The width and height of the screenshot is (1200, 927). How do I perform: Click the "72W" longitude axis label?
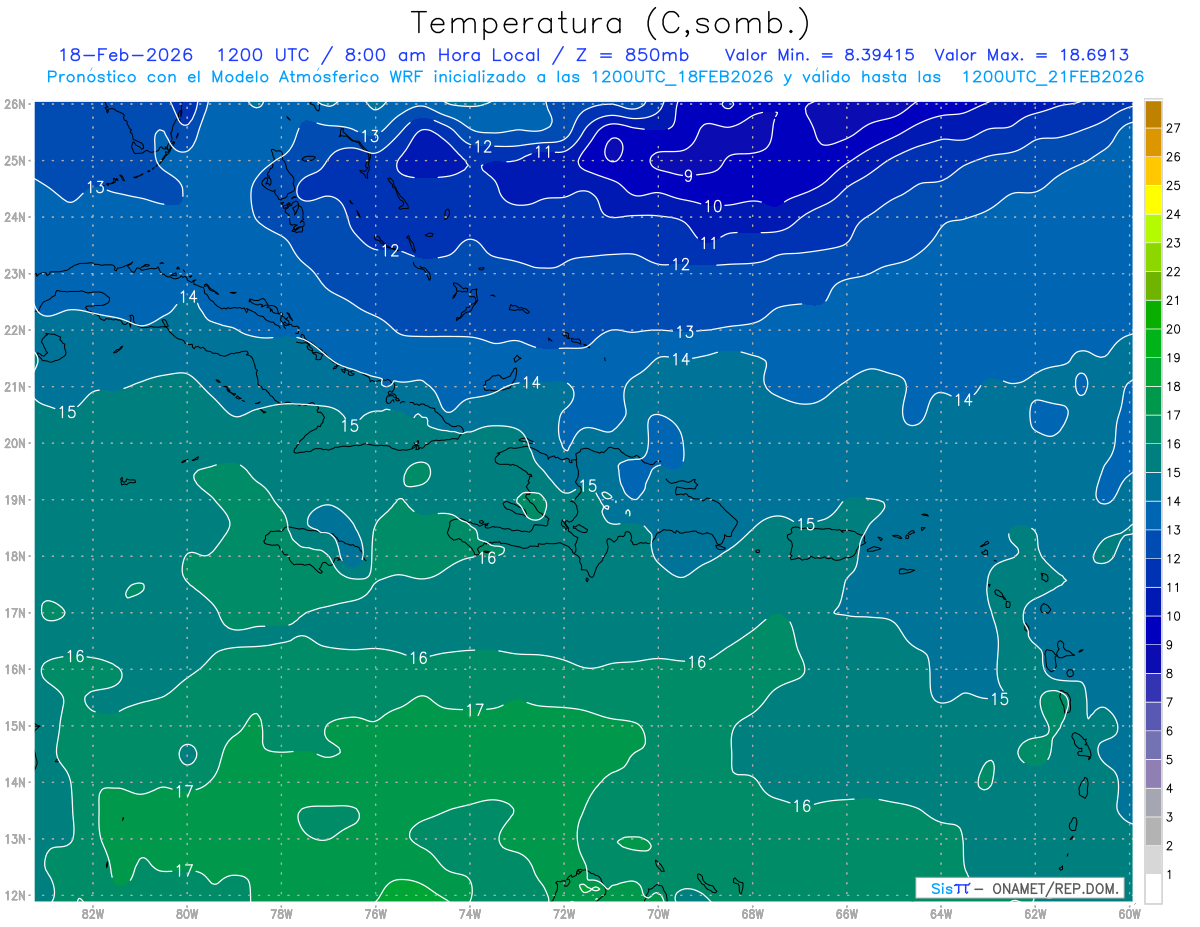pos(564,912)
